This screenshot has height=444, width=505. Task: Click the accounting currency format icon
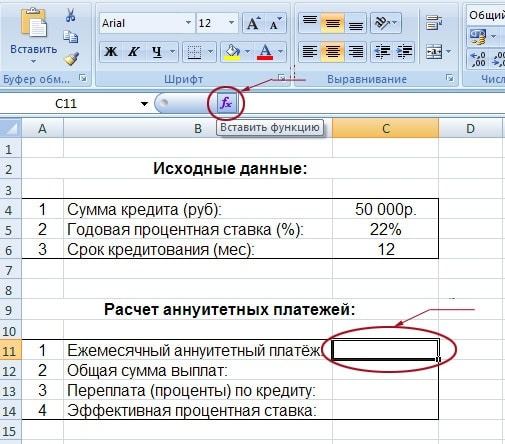coord(478,36)
